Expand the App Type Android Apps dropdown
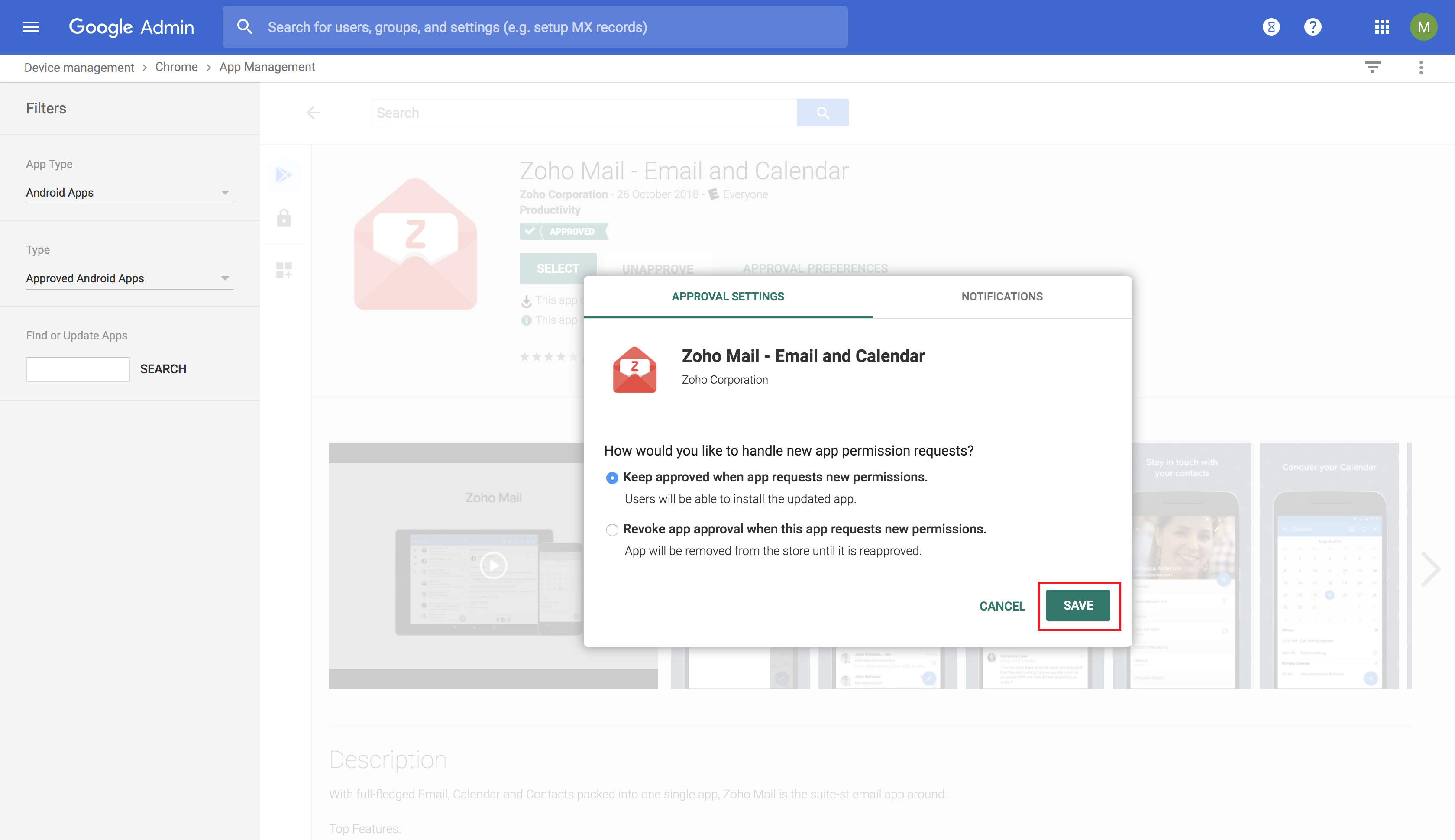Screen dimensions: 1455x840 pos(129,193)
